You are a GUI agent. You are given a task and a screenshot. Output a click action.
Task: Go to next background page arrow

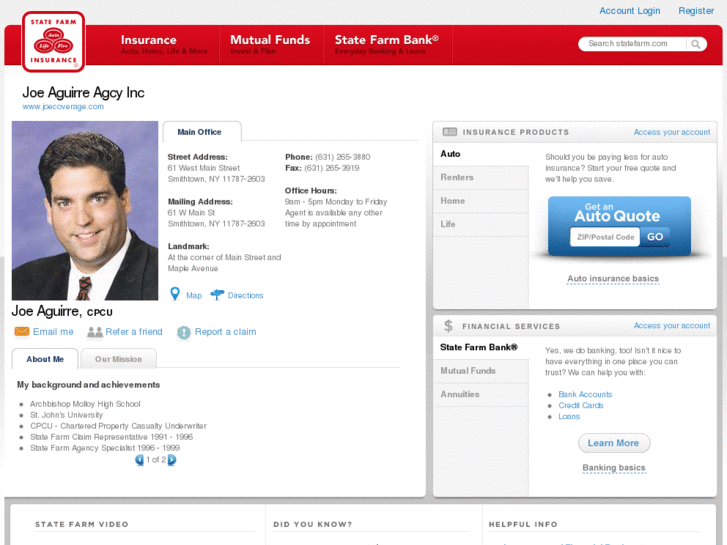coord(172,460)
